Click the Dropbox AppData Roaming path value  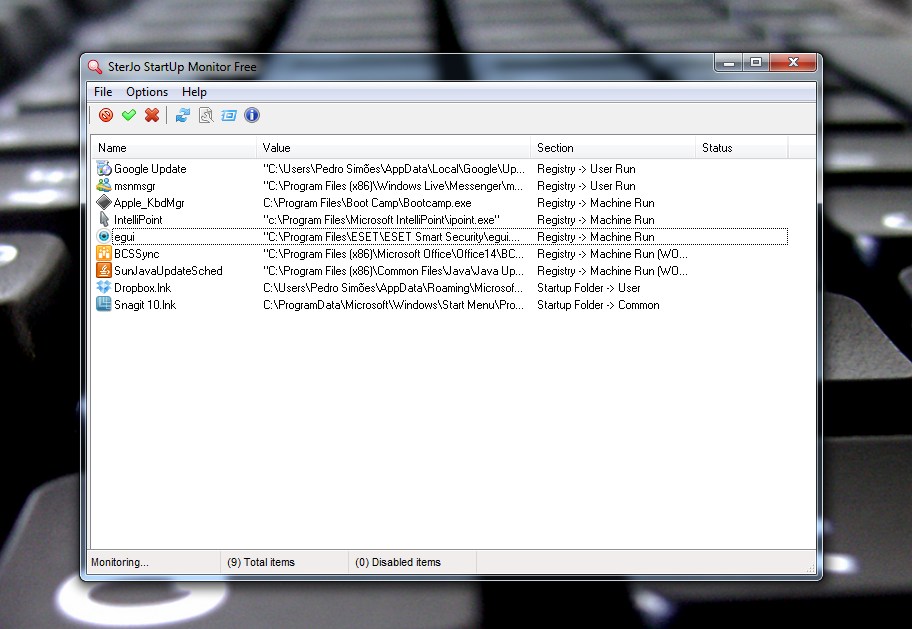pos(393,287)
